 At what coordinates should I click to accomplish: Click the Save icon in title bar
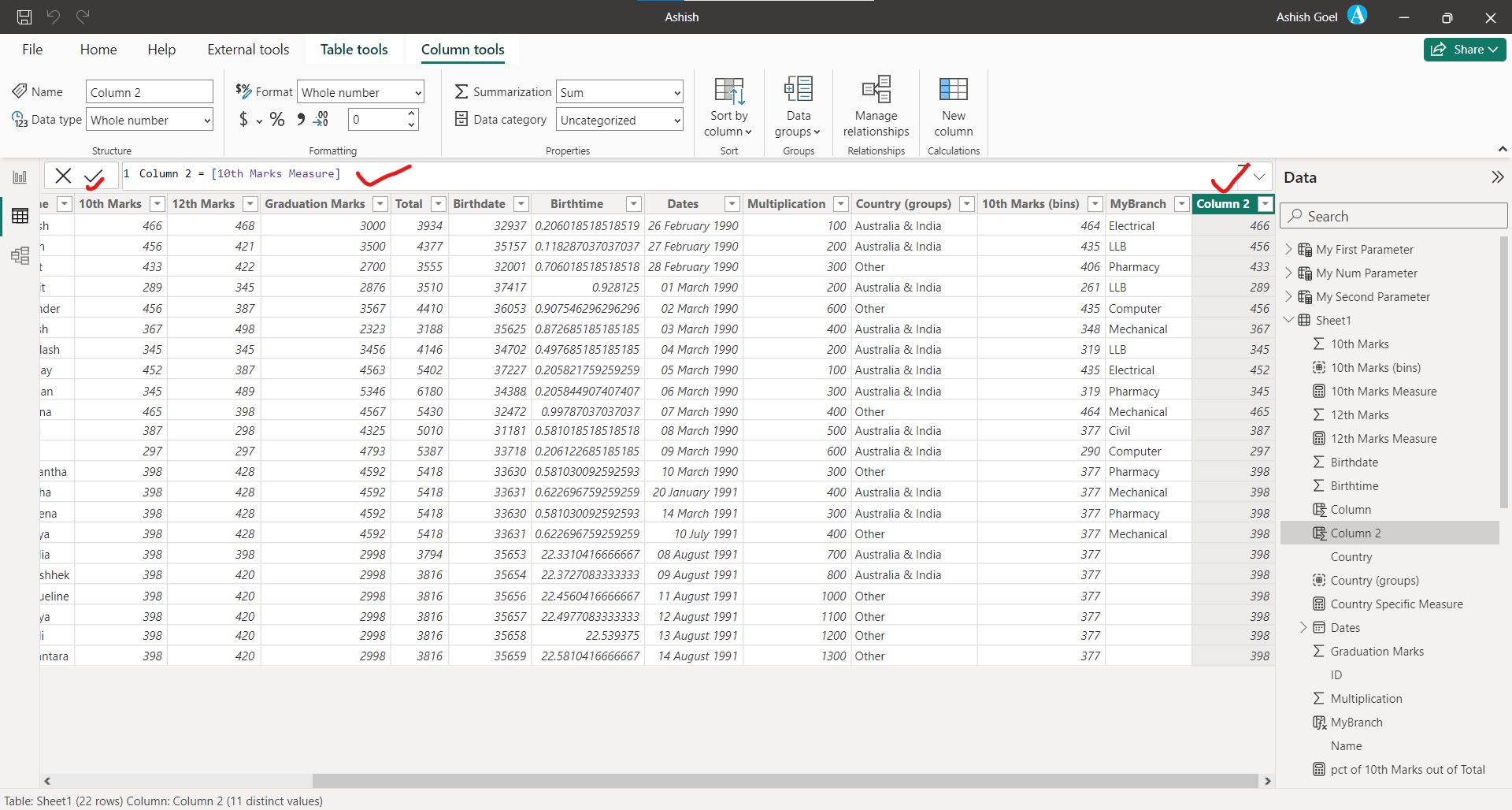point(24,17)
